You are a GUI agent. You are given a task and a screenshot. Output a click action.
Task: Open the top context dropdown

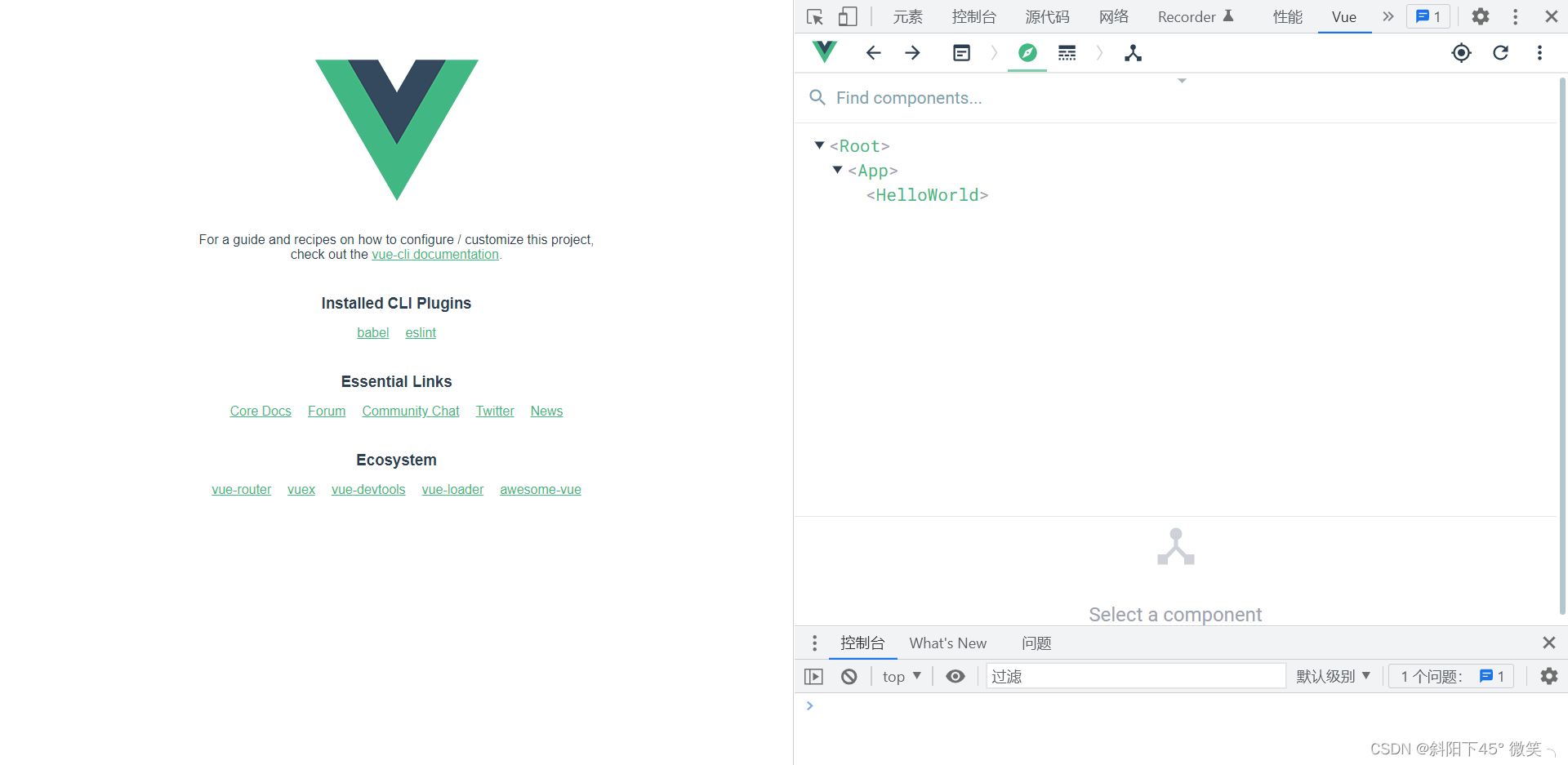pyautogui.click(x=902, y=676)
